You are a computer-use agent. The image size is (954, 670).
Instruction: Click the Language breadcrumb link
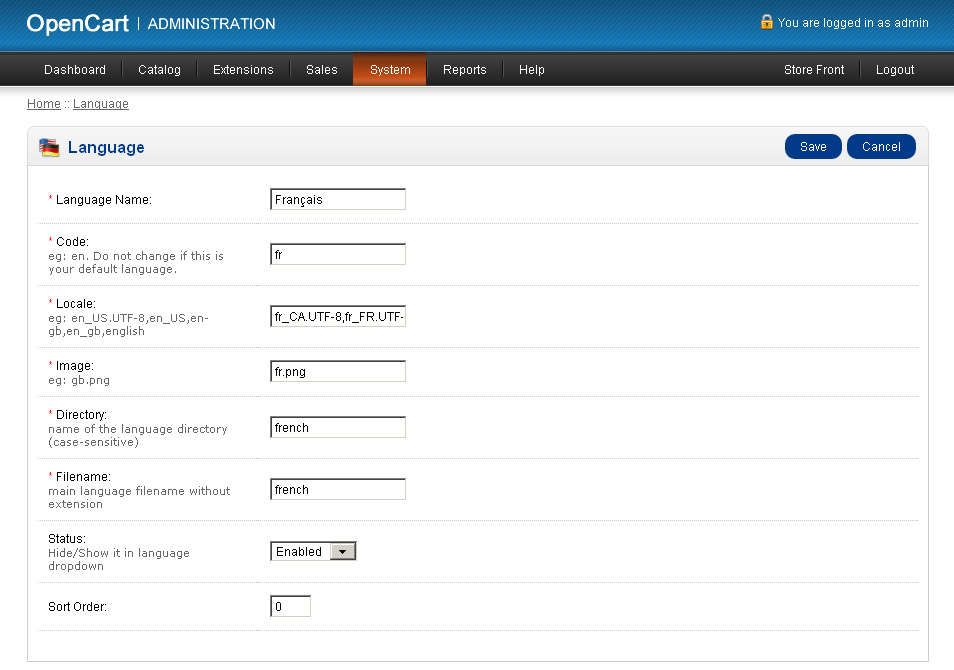pos(101,104)
